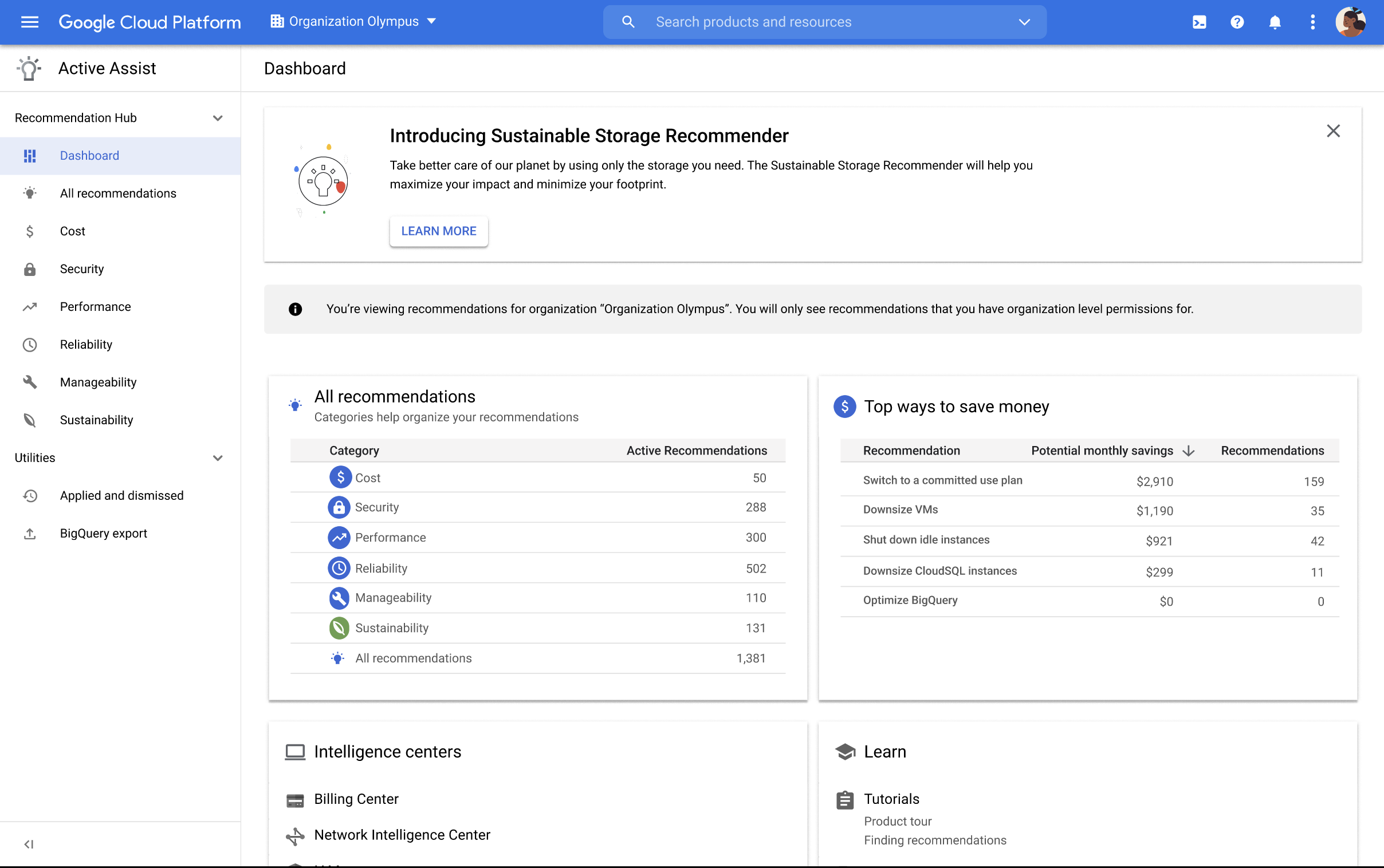
Task: Click the Sustainability category icon in sidebar
Action: (29, 420)
